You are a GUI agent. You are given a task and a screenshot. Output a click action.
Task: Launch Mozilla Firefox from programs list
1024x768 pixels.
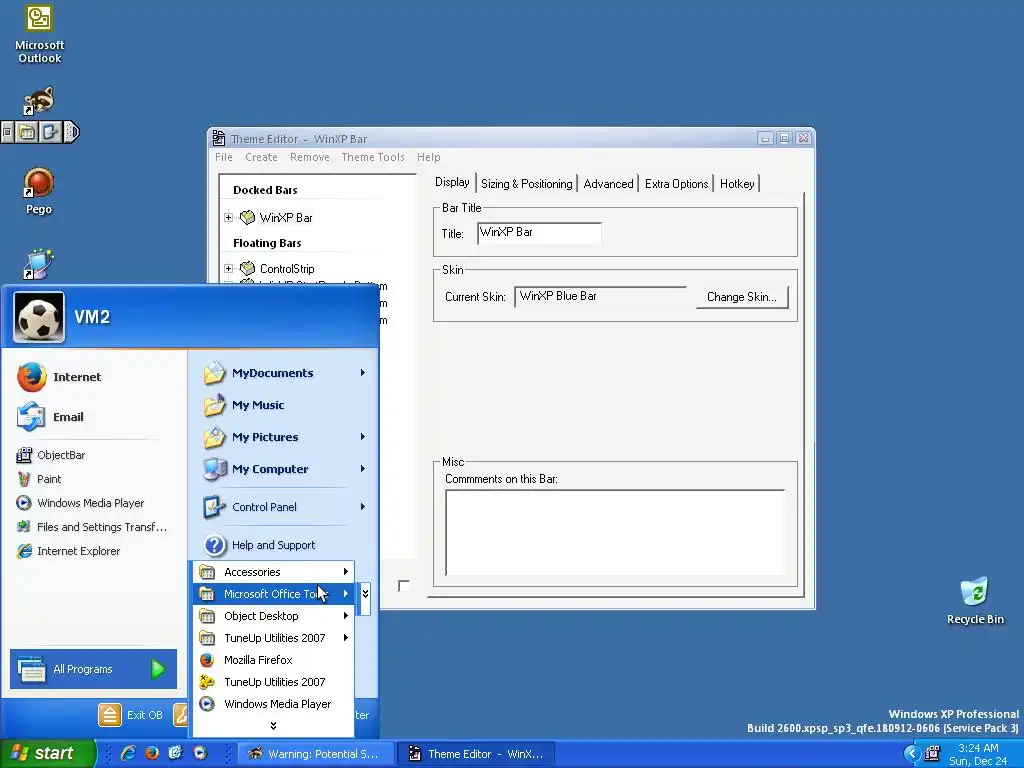coord(274,660)
